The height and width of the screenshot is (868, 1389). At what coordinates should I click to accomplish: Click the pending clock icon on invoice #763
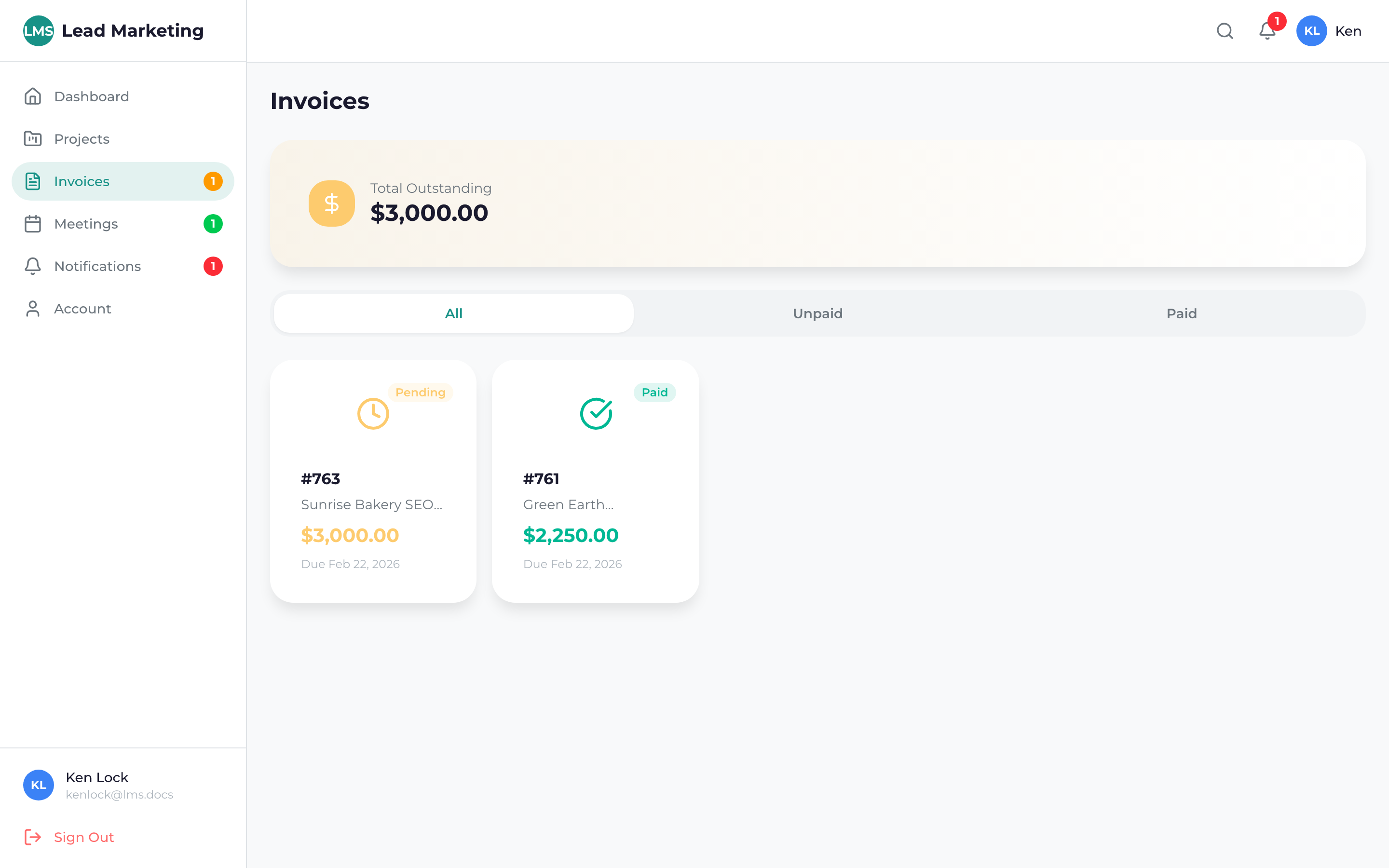[373, 413]
